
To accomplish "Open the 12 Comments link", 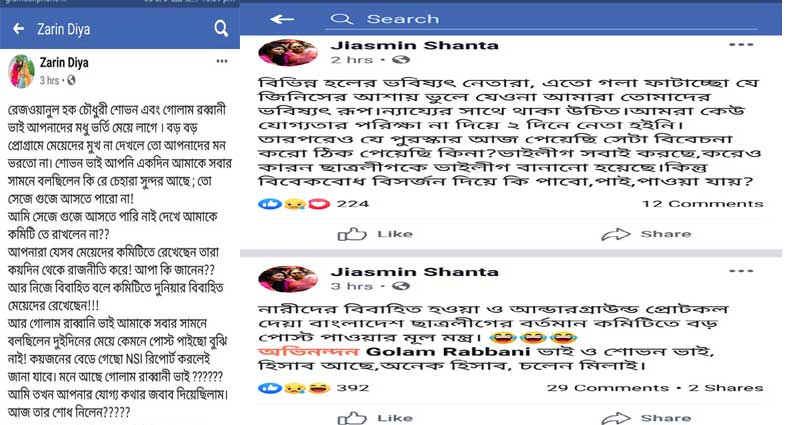I will 702,204.
